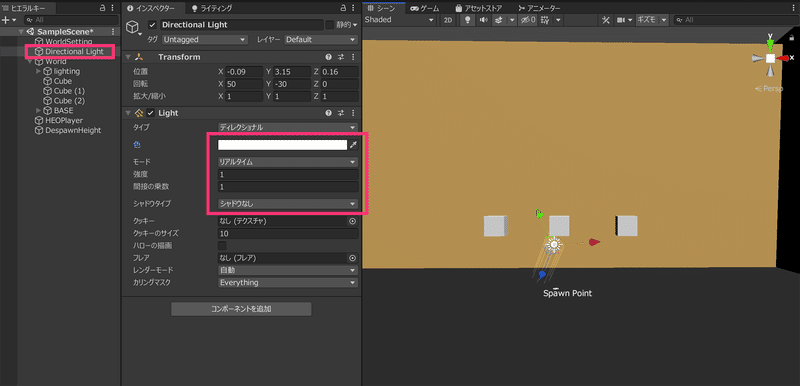Image resolution: width=800 pixels, height=386 pixels.
Task: Open cookie texture object picker
Action: tap(352, 221)
